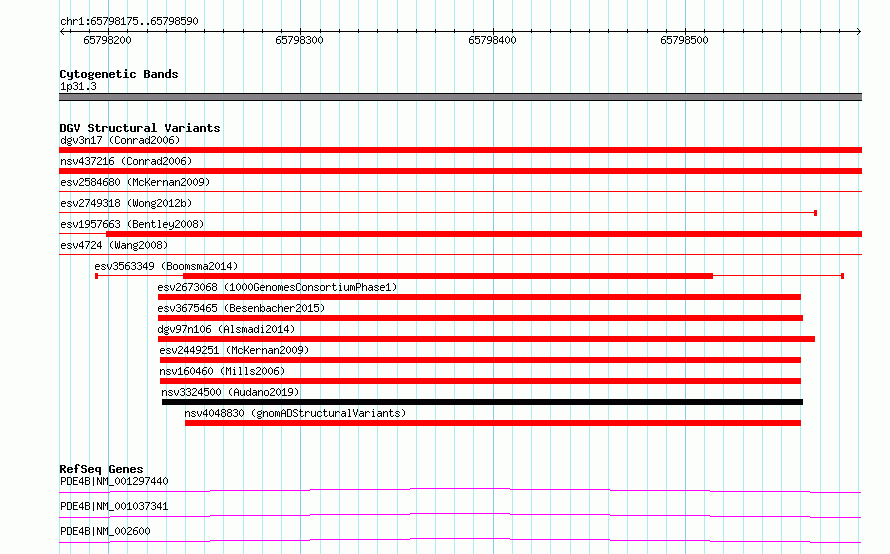Select the 1p31.3 band label
The width and height of the screenshot is (890, 554).
pyautogui.click(x=78, y=86)
